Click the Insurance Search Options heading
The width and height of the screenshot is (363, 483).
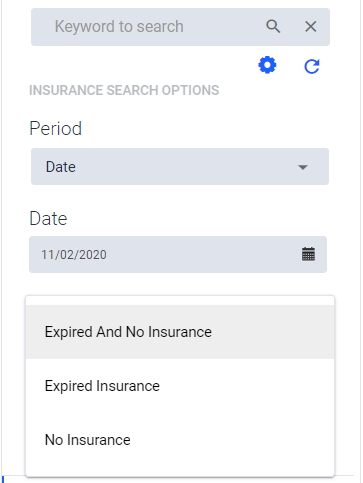(x=124, y=90)
